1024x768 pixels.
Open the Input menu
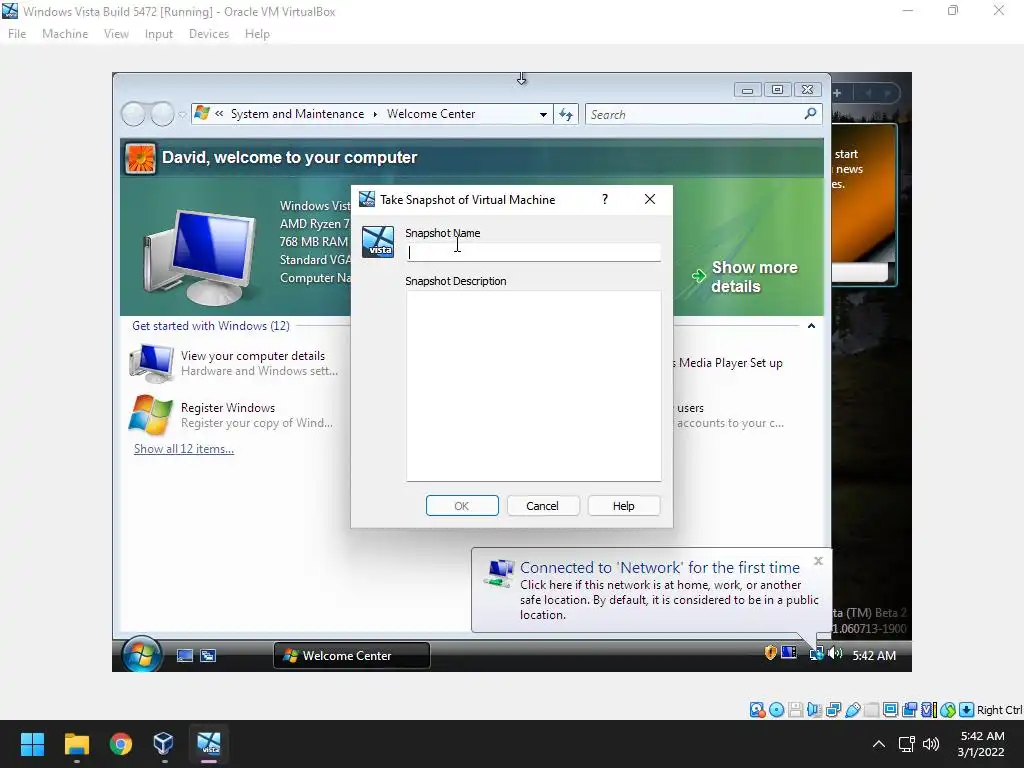[159, 34]
